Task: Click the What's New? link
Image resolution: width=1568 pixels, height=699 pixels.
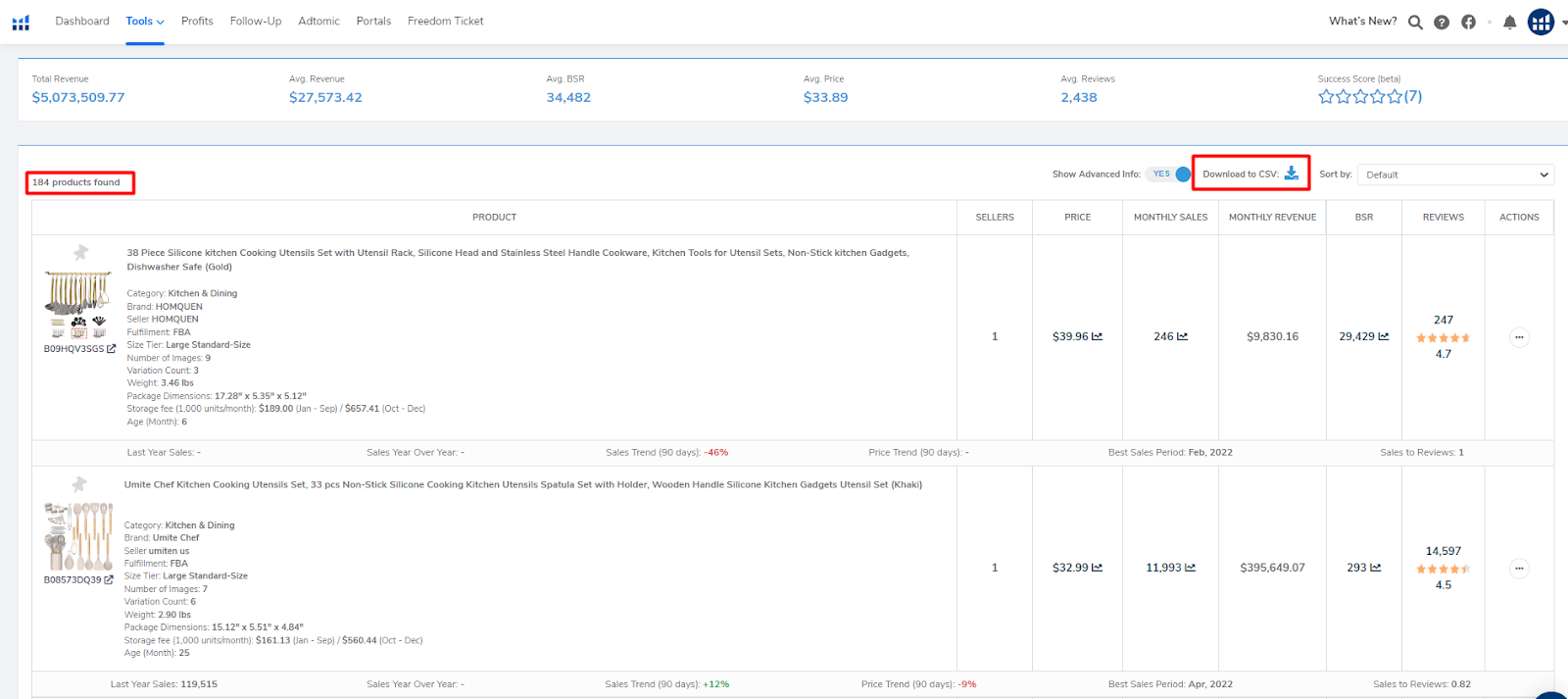Action: 1363,22
